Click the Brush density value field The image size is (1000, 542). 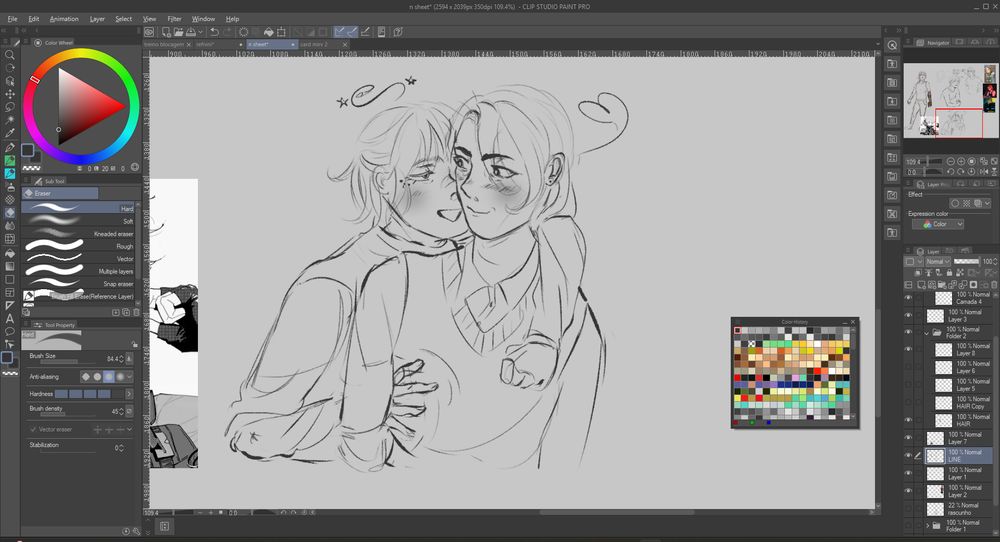coord(115,411)
